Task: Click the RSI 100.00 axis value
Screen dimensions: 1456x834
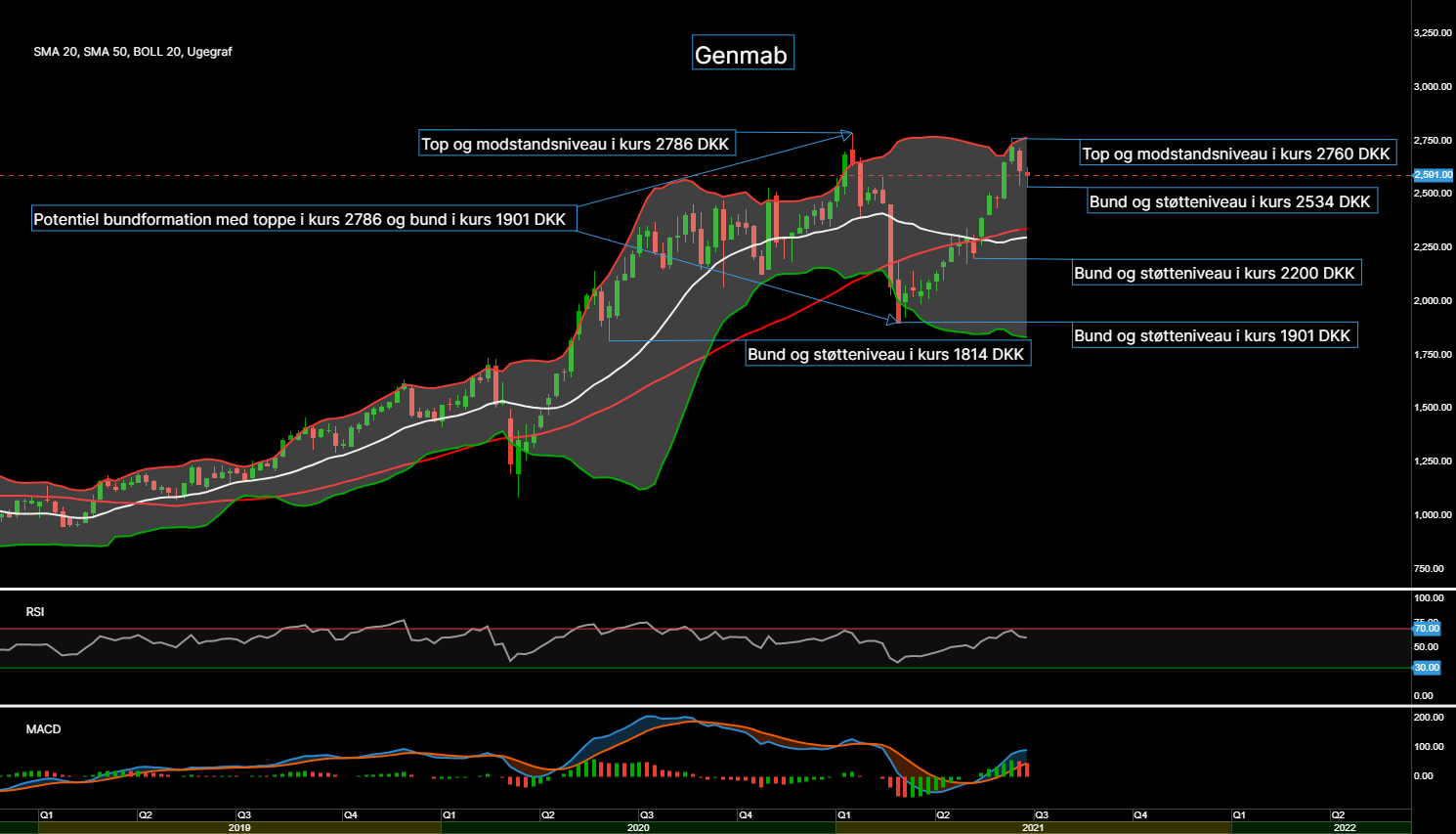Action: point(1429,598)
